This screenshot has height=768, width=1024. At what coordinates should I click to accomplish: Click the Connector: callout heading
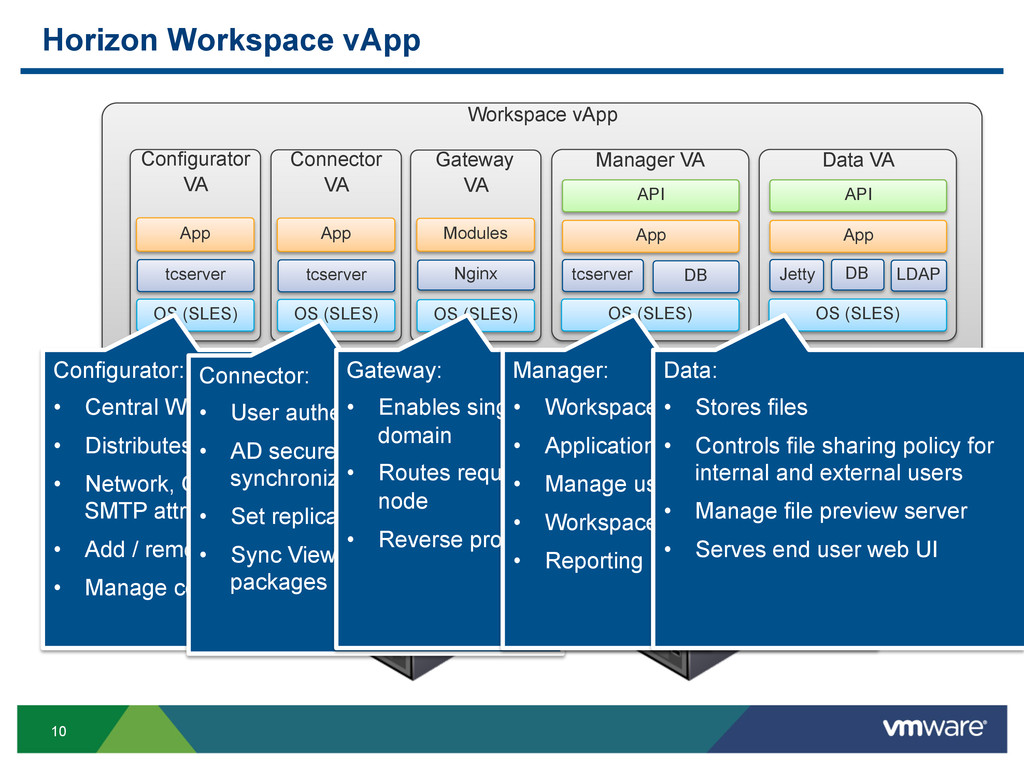click(x=254, y=376)
